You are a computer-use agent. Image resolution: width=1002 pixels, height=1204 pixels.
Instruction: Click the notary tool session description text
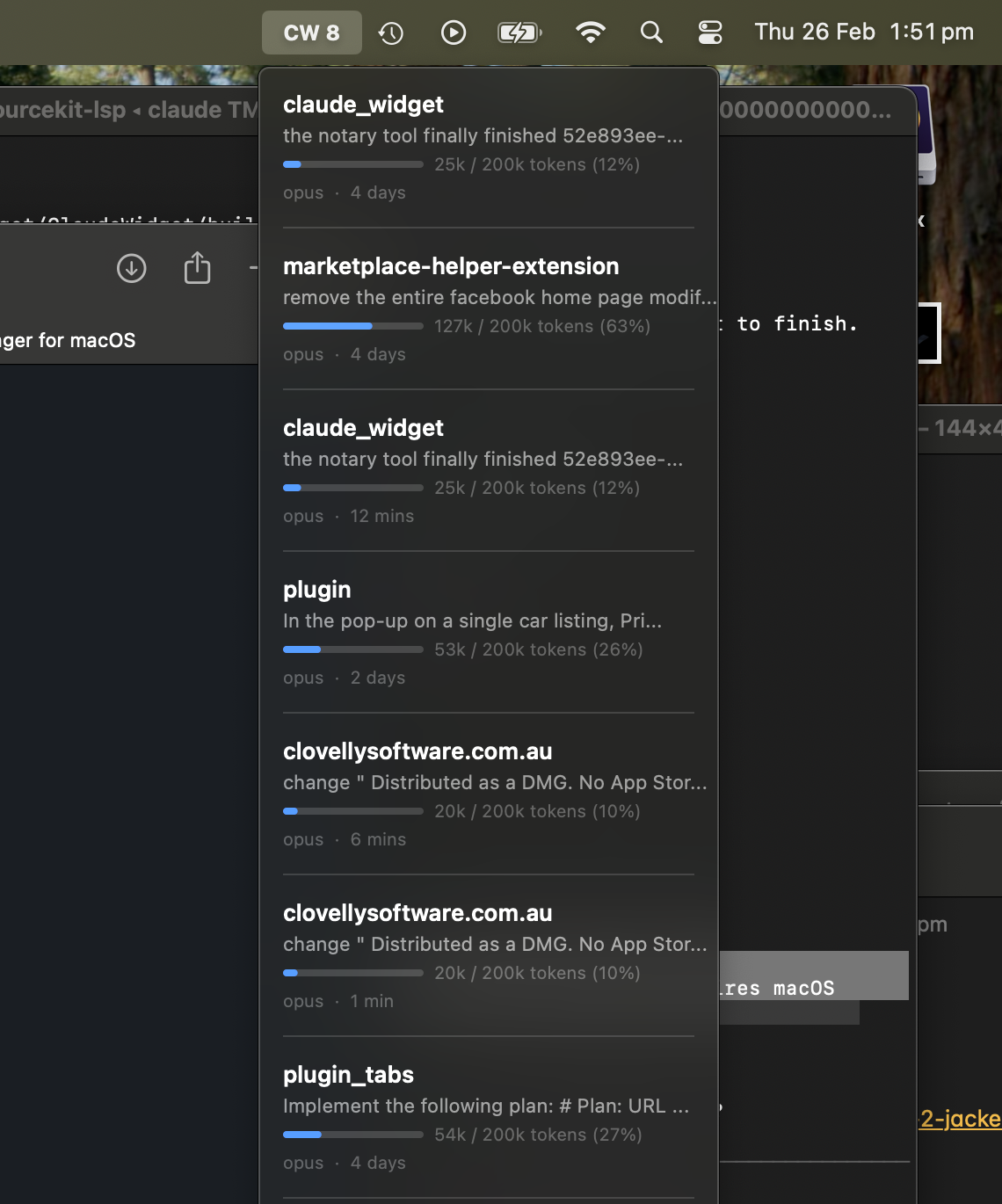482,135
